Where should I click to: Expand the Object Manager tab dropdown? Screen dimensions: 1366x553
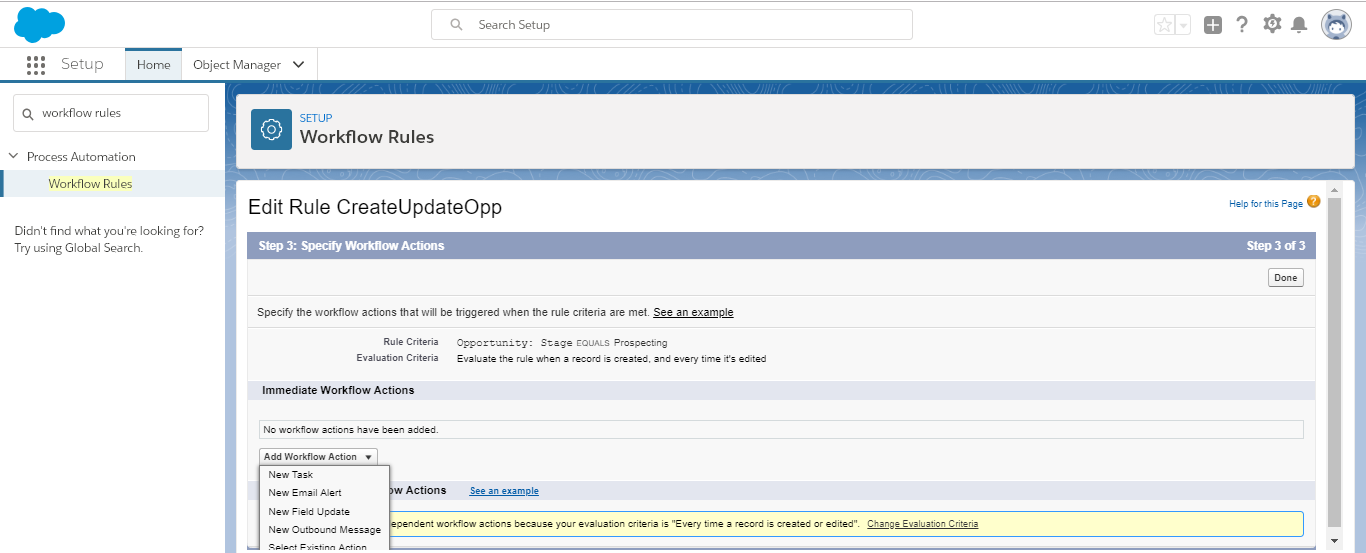tap(299, 65)
